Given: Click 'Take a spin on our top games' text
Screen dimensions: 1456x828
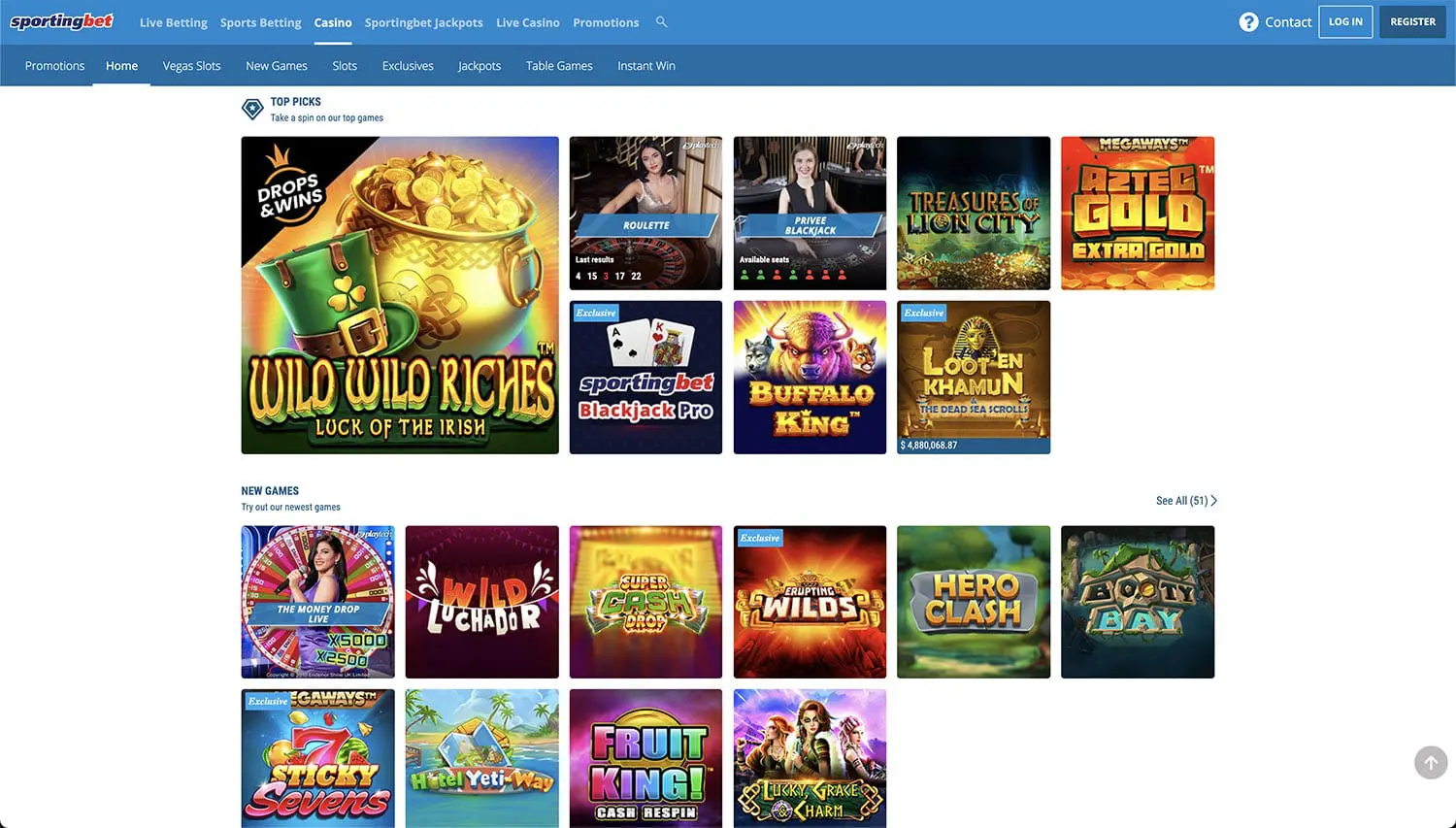Looking at the screenshot, I should tap(326, 118).
